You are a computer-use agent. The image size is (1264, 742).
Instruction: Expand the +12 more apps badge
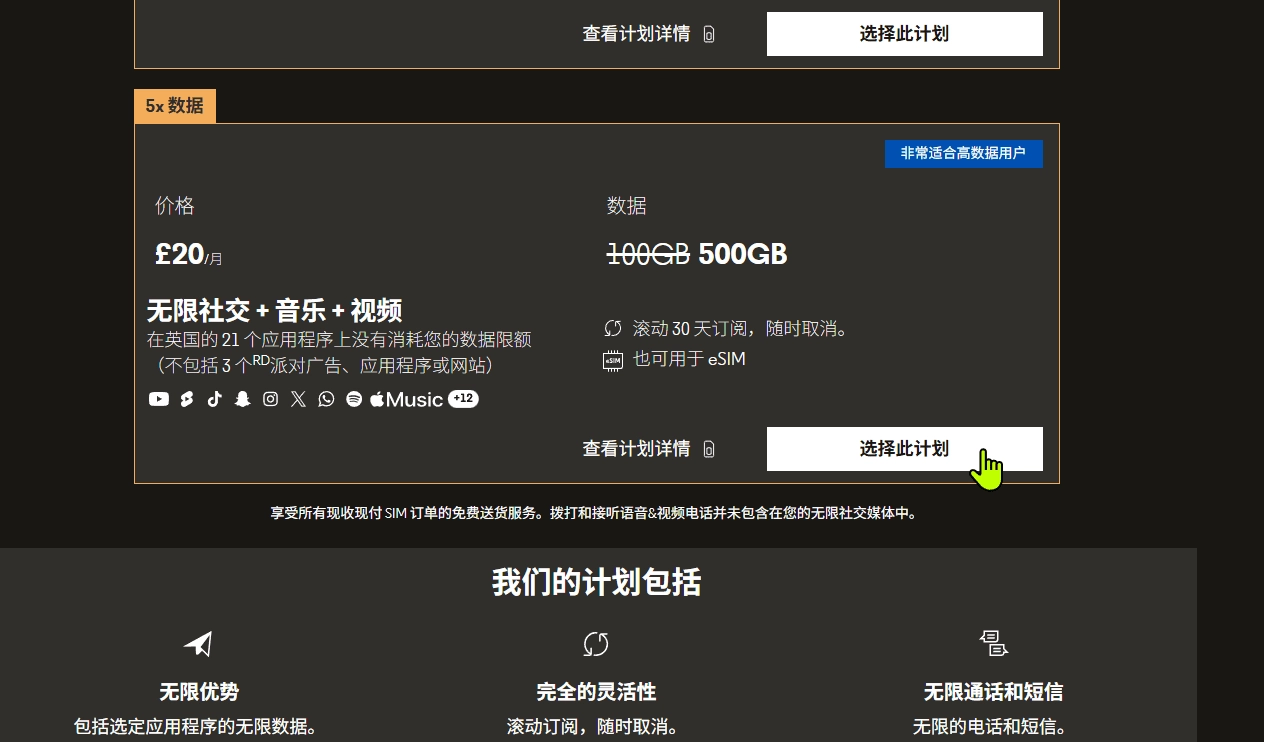(x=463, y=399)
